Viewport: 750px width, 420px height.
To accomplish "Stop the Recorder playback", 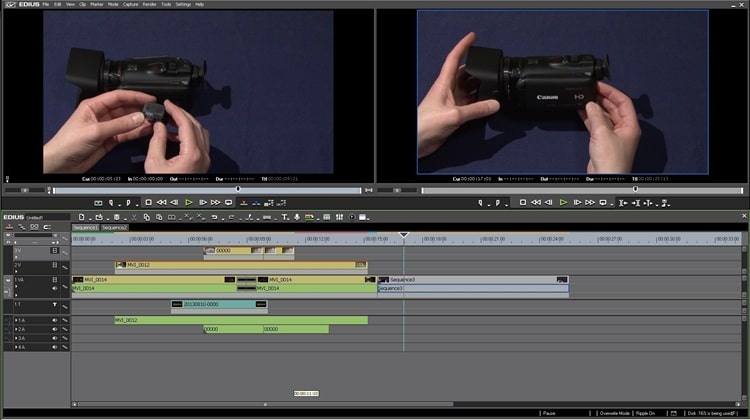I will point(523,203).
